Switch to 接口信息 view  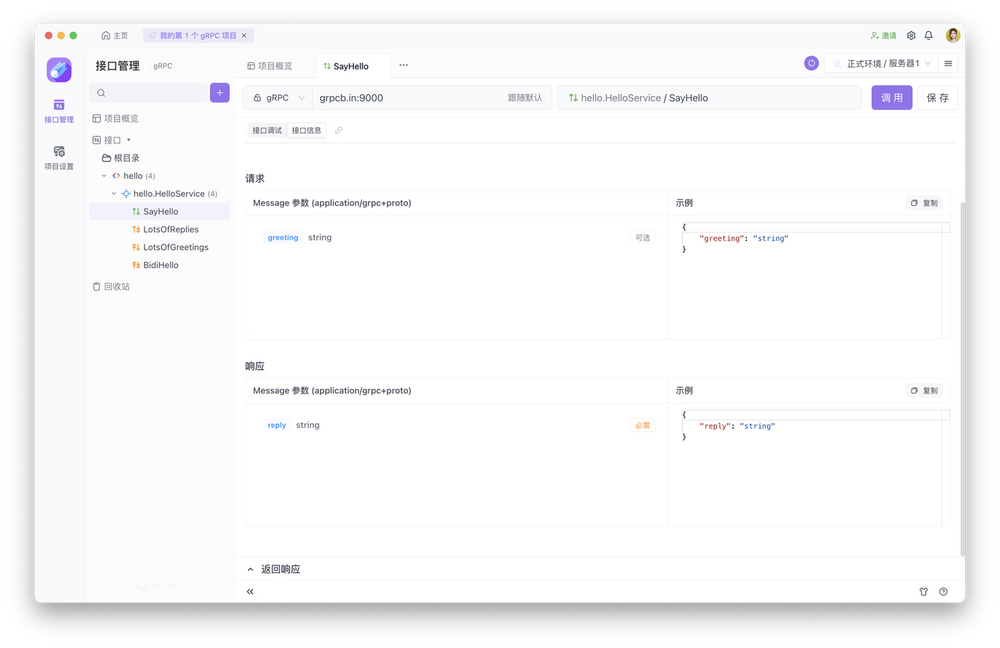pyautogui.click(x=307, y=130)
